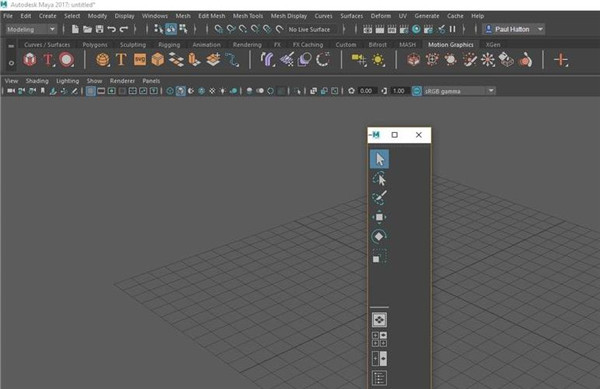The width and height of the screenshot is (600, 389).
Task: Toggle smooth shade all in panel toolbar
Action: pyautogui.click(x=180, y=91)
